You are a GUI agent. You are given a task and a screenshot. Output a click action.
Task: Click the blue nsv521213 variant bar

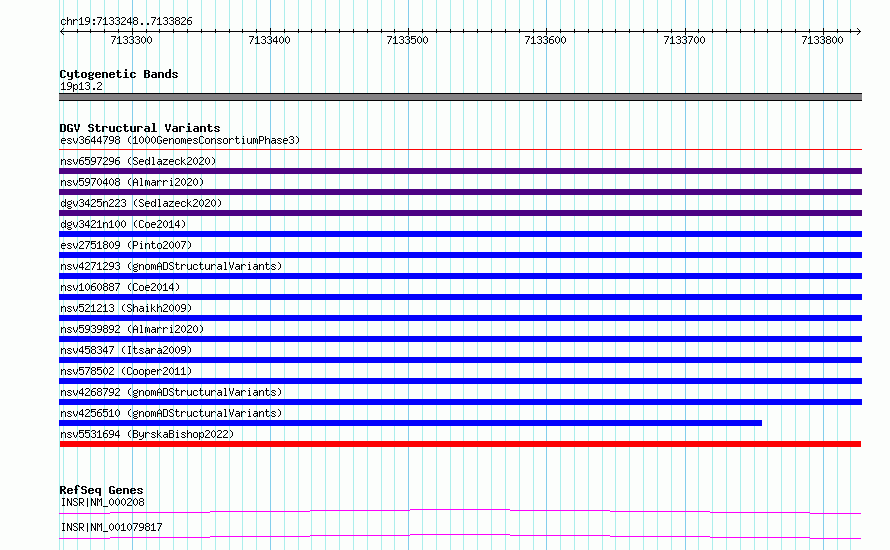[x=460, y=318]
